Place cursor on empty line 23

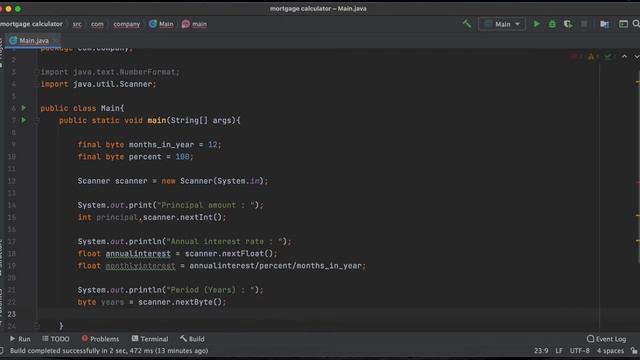318,314
